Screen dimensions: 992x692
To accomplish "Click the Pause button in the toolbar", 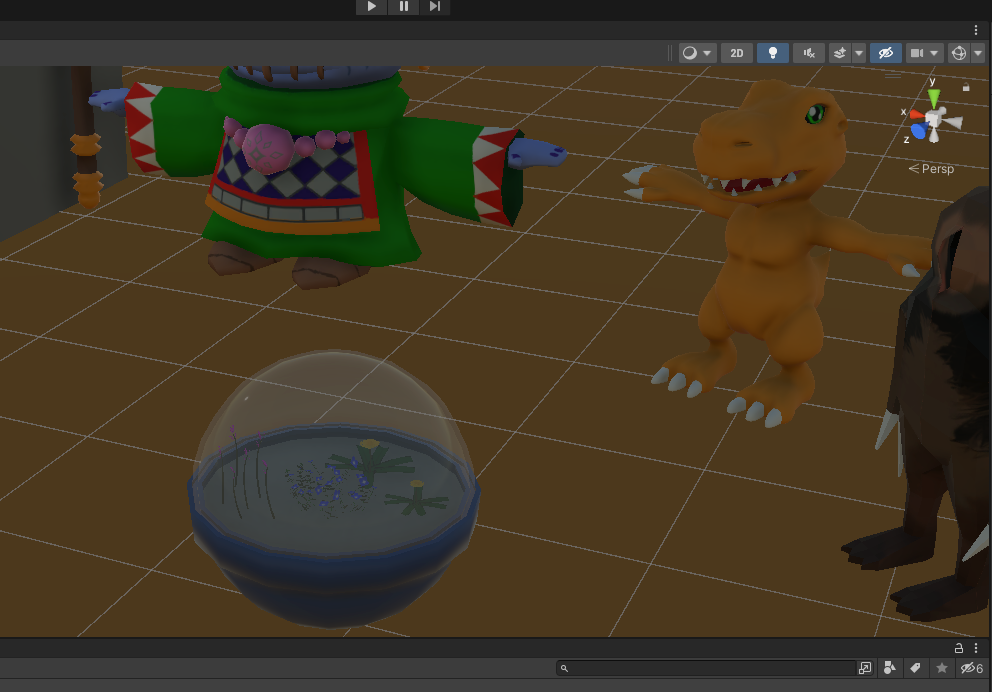I will [x=403, y=6].
